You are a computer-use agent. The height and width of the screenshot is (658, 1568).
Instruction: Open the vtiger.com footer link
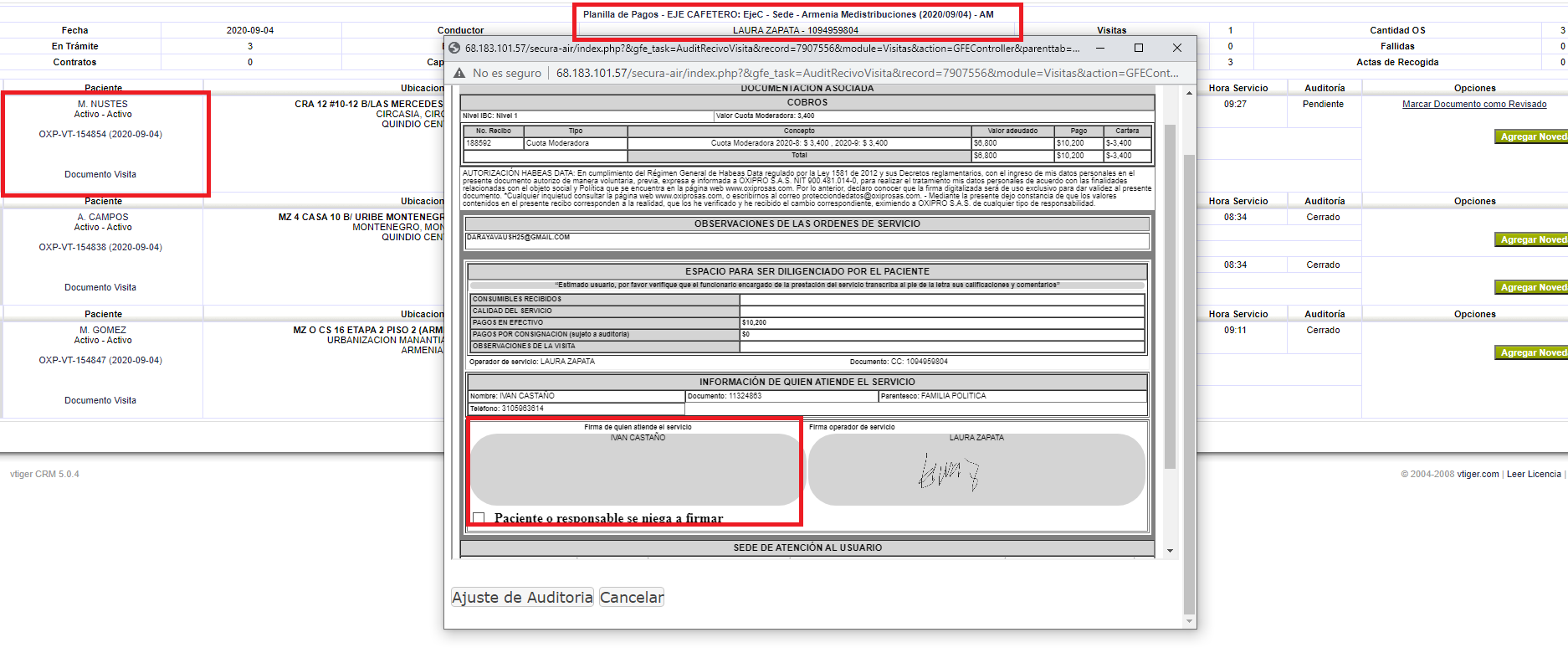1478,474
